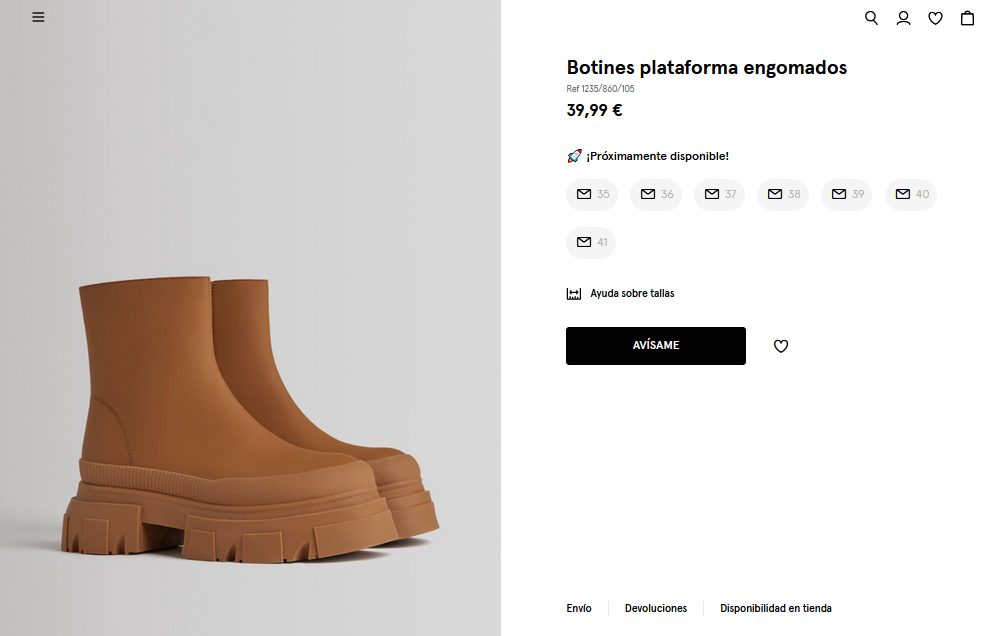Pick size 41
Viewport: 985px width, 636px height.
coord(591,242)
